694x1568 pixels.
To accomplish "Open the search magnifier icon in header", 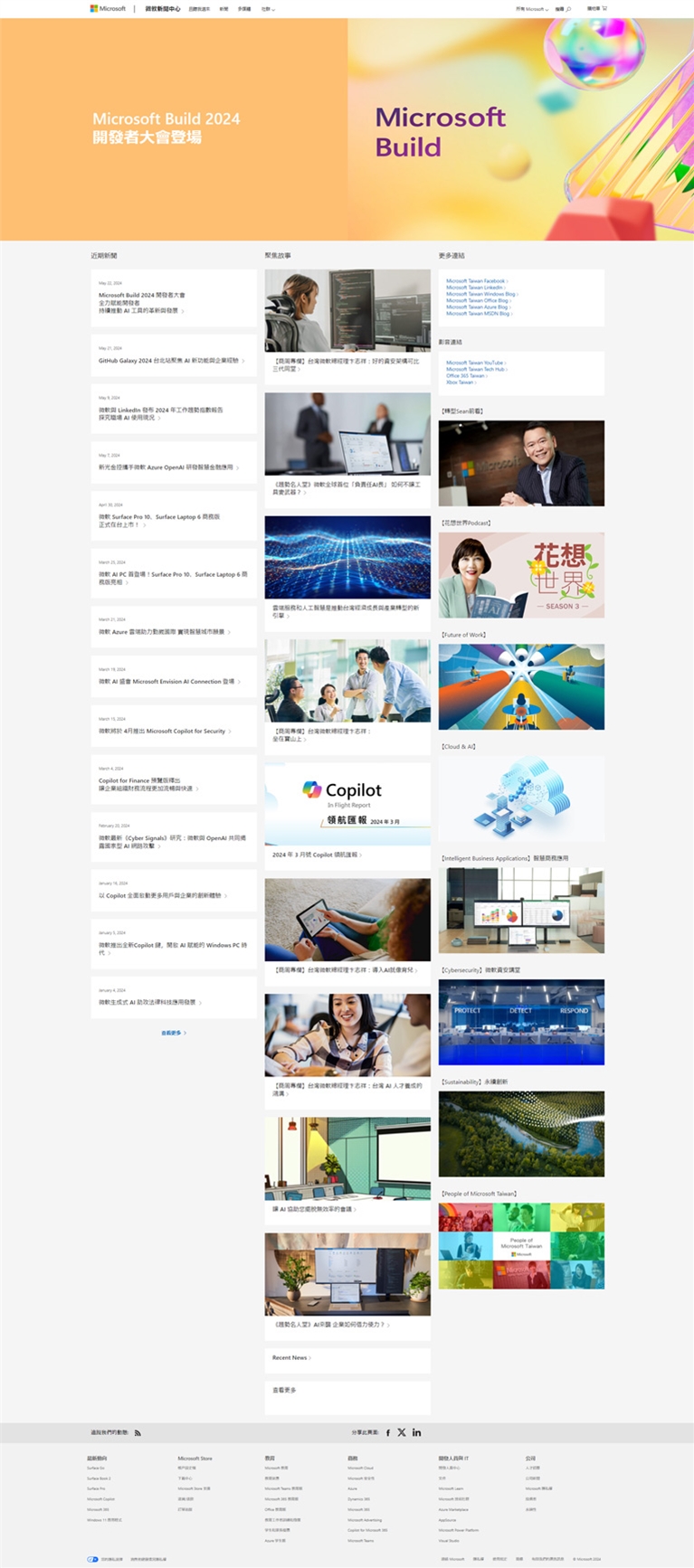I will [x=569, y=9].
